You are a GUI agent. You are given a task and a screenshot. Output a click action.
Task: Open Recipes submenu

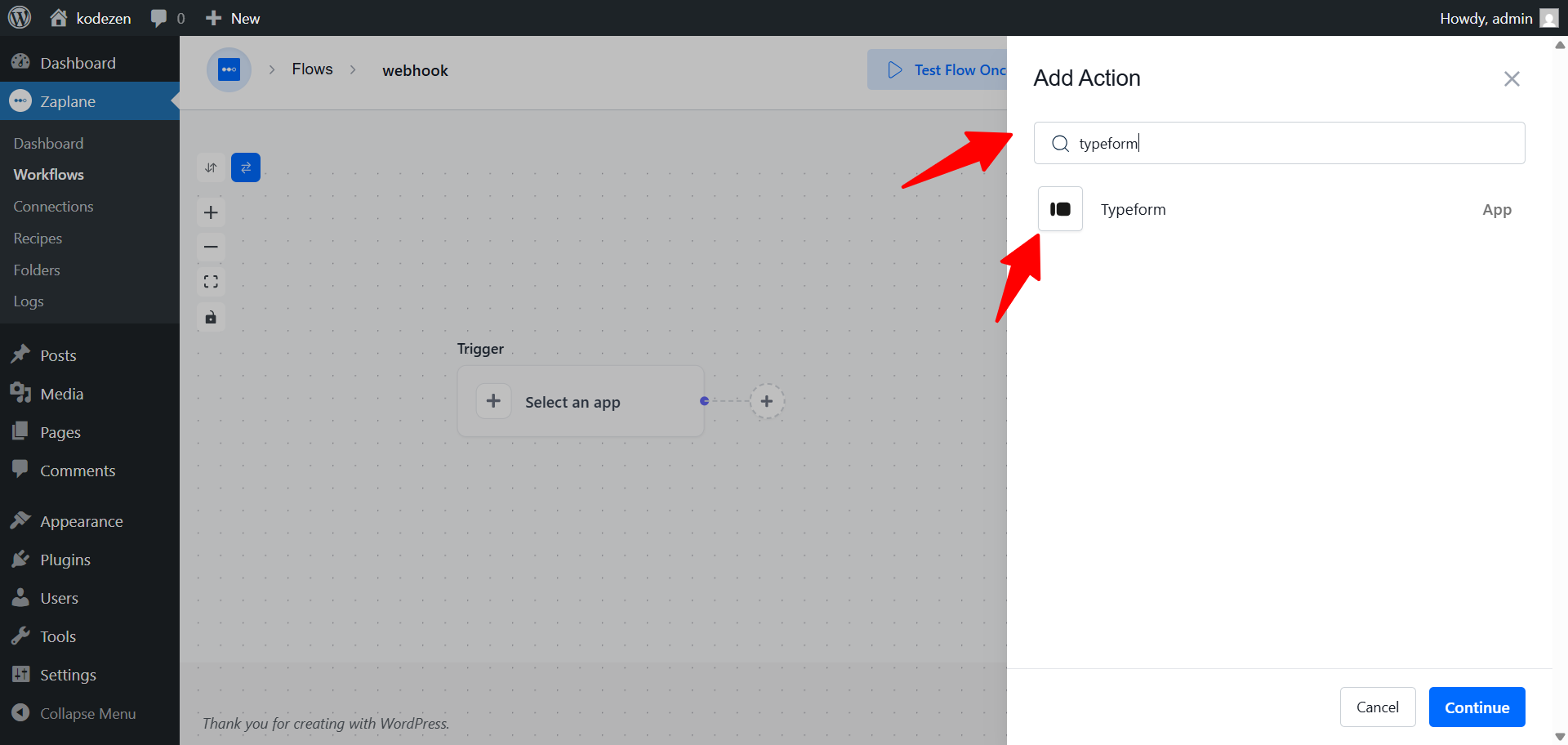38,239
